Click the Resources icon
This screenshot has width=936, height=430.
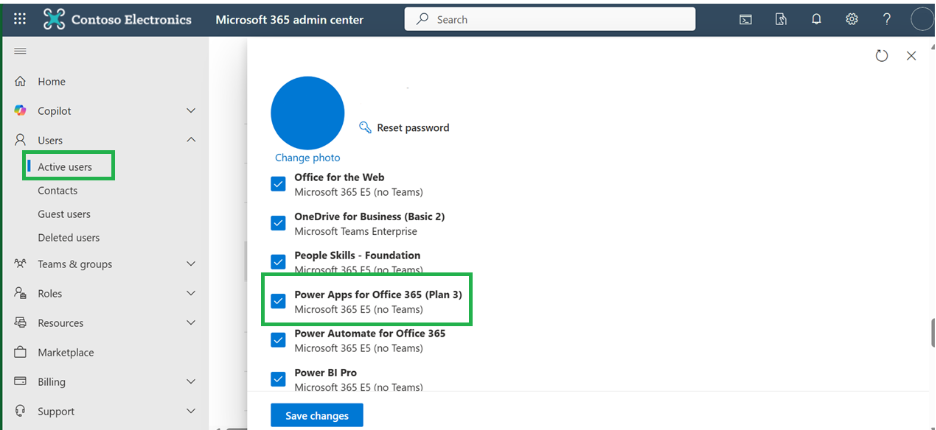click(x=20, y=322)
